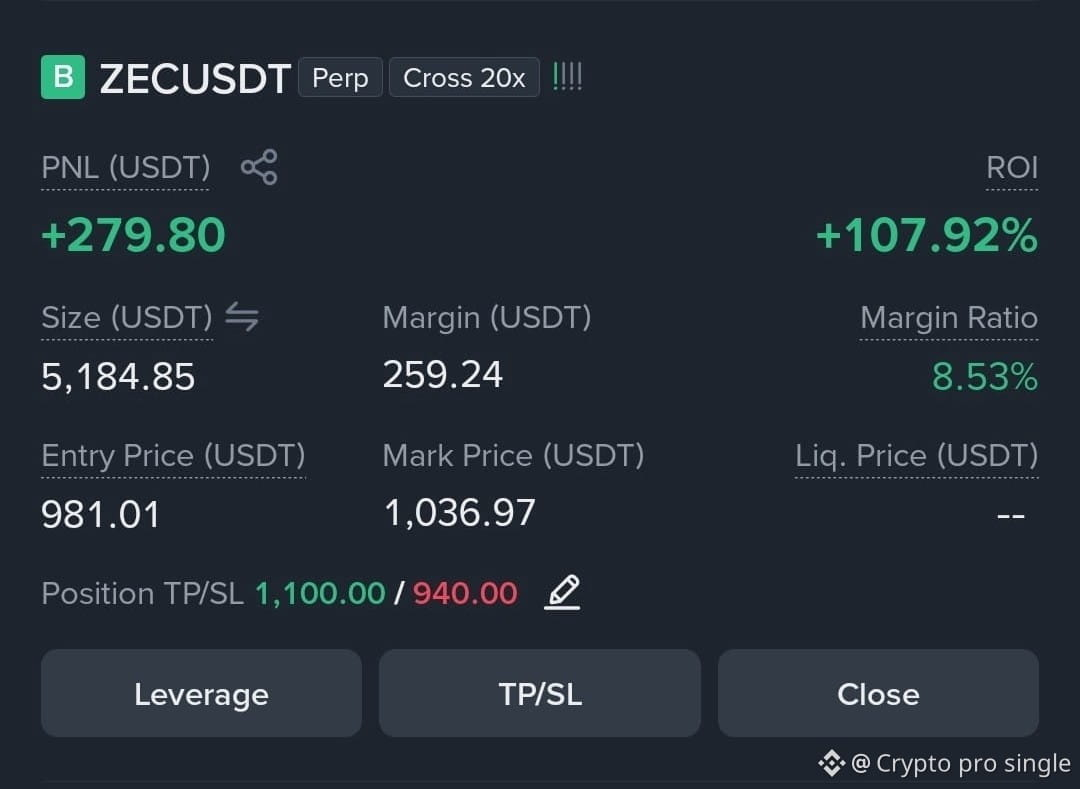The image size is (1080, 789).
Task: Click the green B buy badge icon
Action: [63, 77]
